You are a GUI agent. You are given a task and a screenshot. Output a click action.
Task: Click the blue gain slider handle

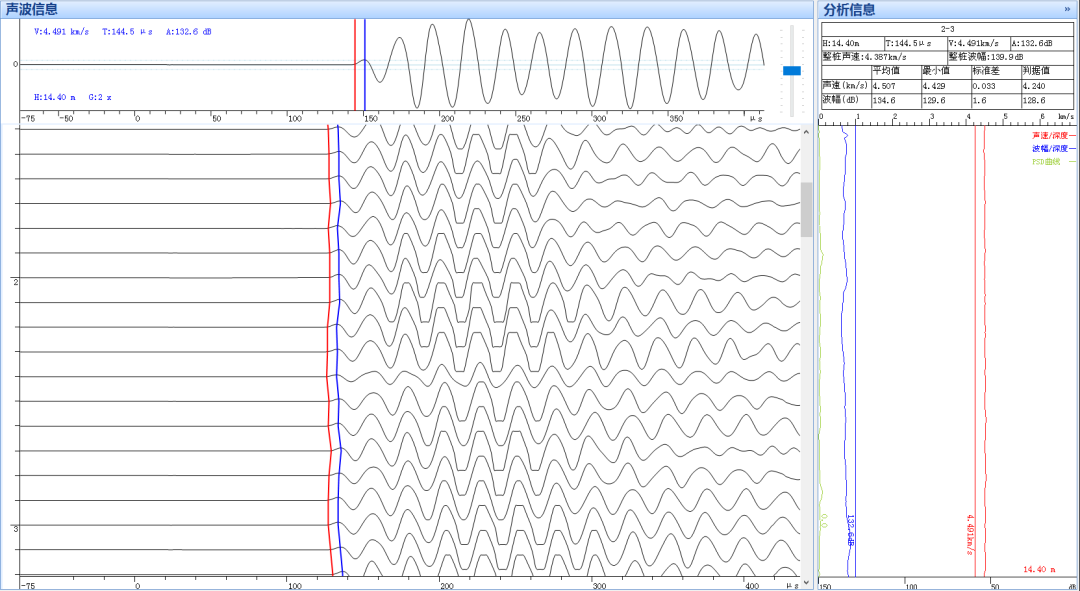click(792, 71)
